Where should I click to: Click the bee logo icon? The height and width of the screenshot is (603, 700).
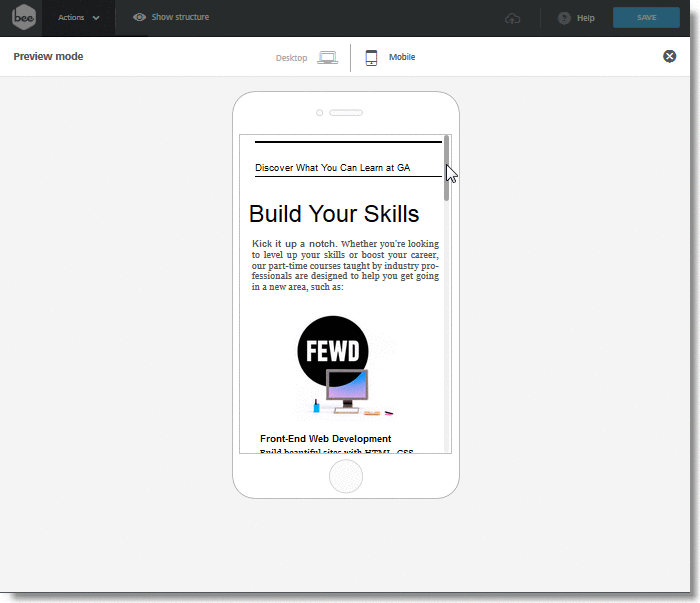click(x=24, y=18)
